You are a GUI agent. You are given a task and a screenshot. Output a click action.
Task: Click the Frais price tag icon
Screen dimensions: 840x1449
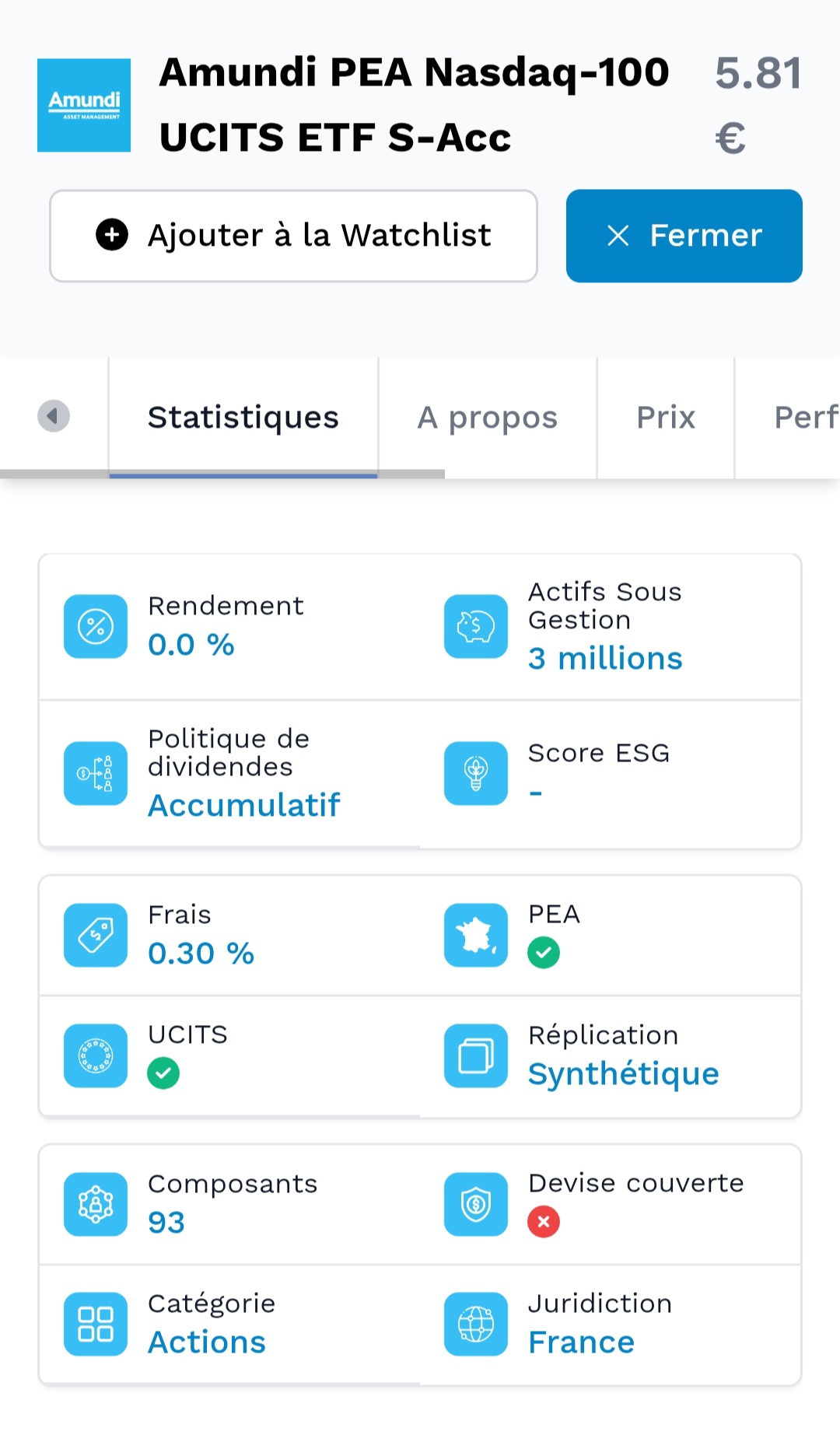tap(96, 935)
